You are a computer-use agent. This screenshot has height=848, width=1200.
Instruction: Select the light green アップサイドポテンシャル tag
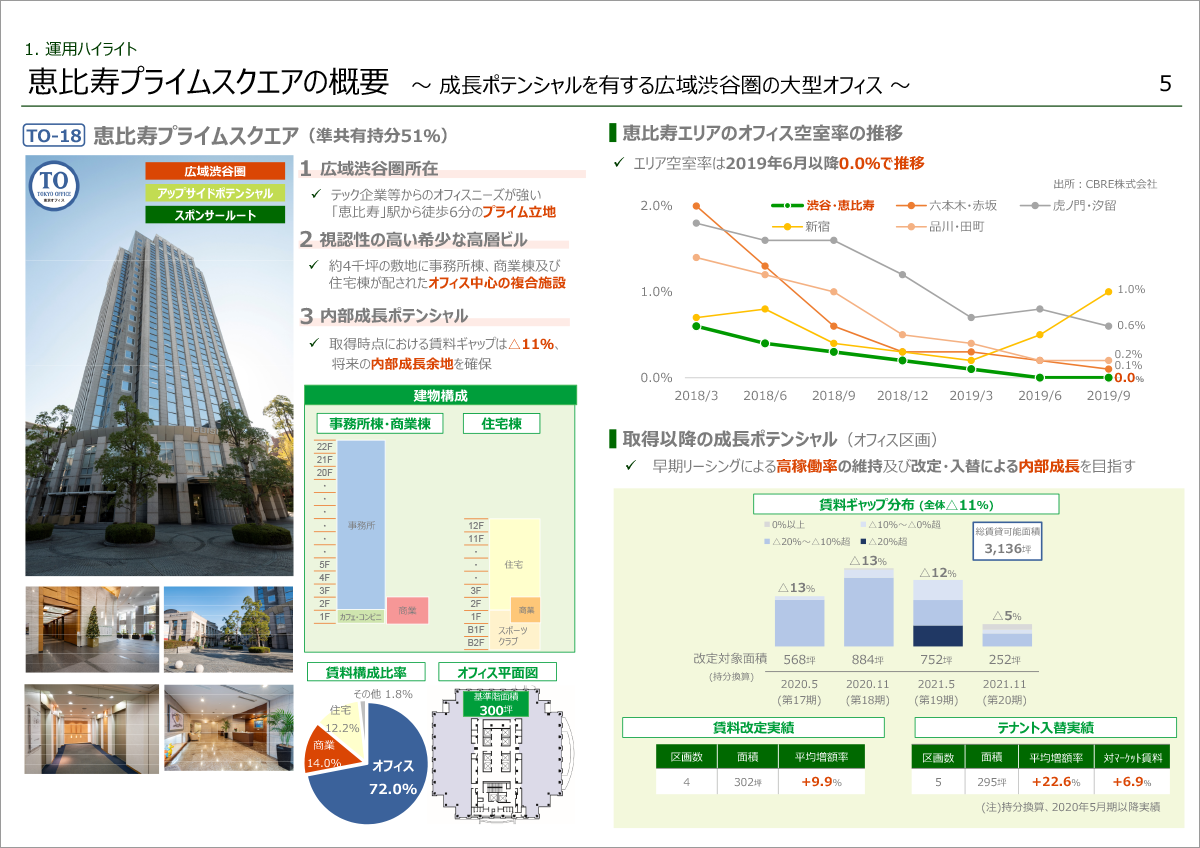click(x=215, y=192)
